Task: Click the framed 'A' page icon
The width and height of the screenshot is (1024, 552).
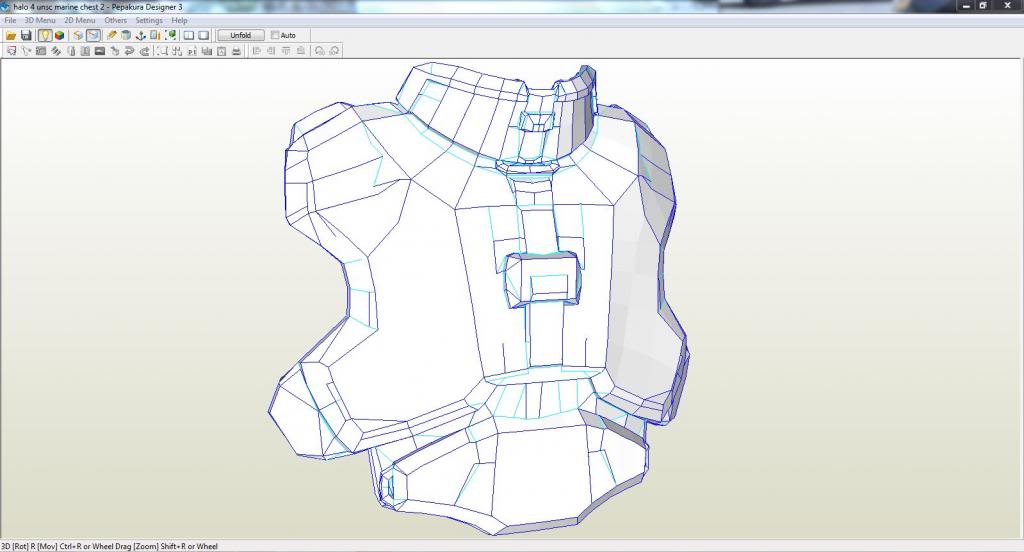Action: pyautogui.click(x=221, y=51)
